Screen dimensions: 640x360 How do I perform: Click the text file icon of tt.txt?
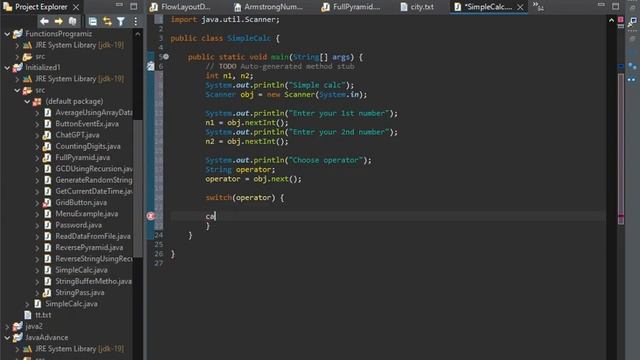[28, 315]
